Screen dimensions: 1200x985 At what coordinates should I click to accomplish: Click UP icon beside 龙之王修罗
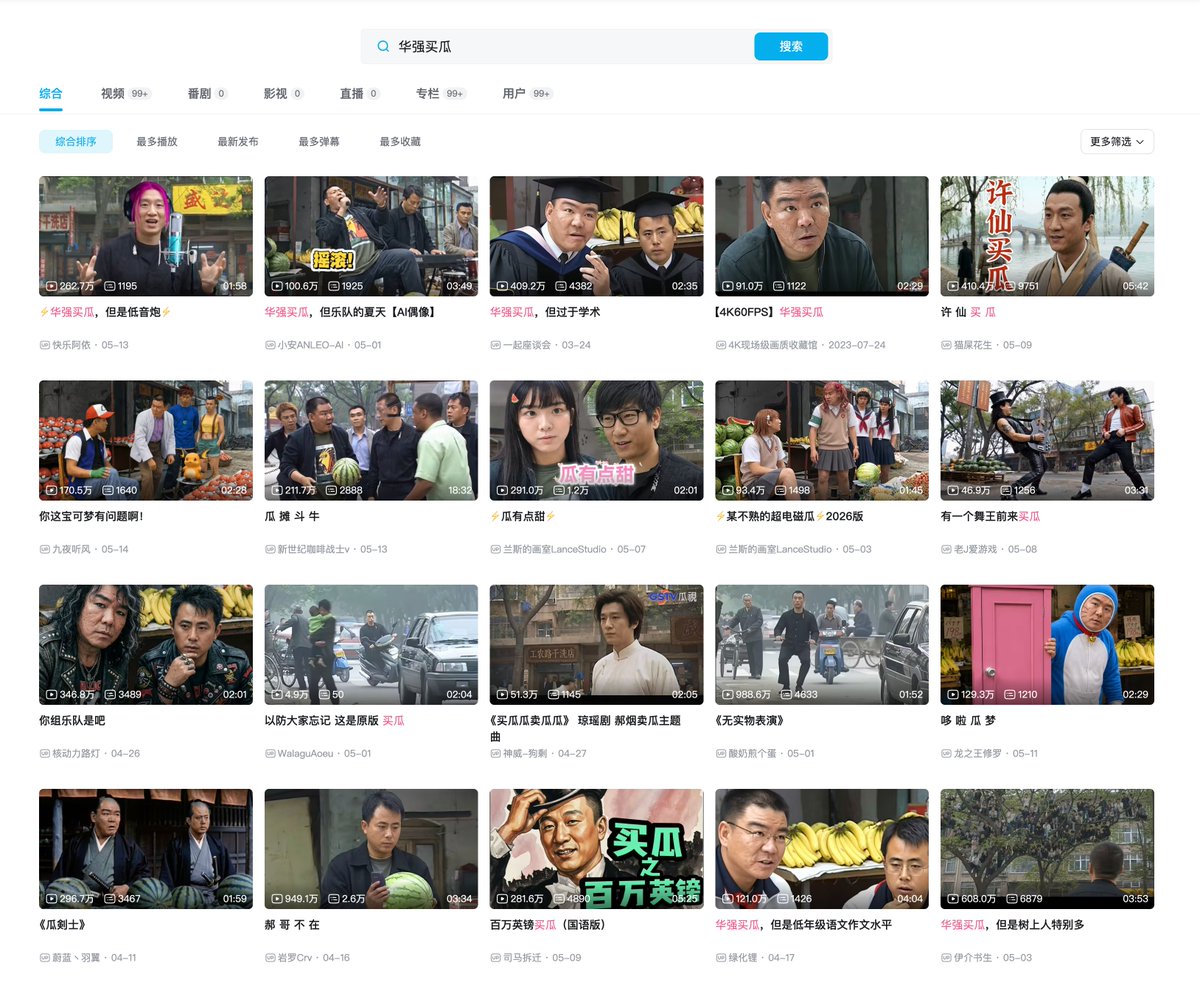click(946, 753)
